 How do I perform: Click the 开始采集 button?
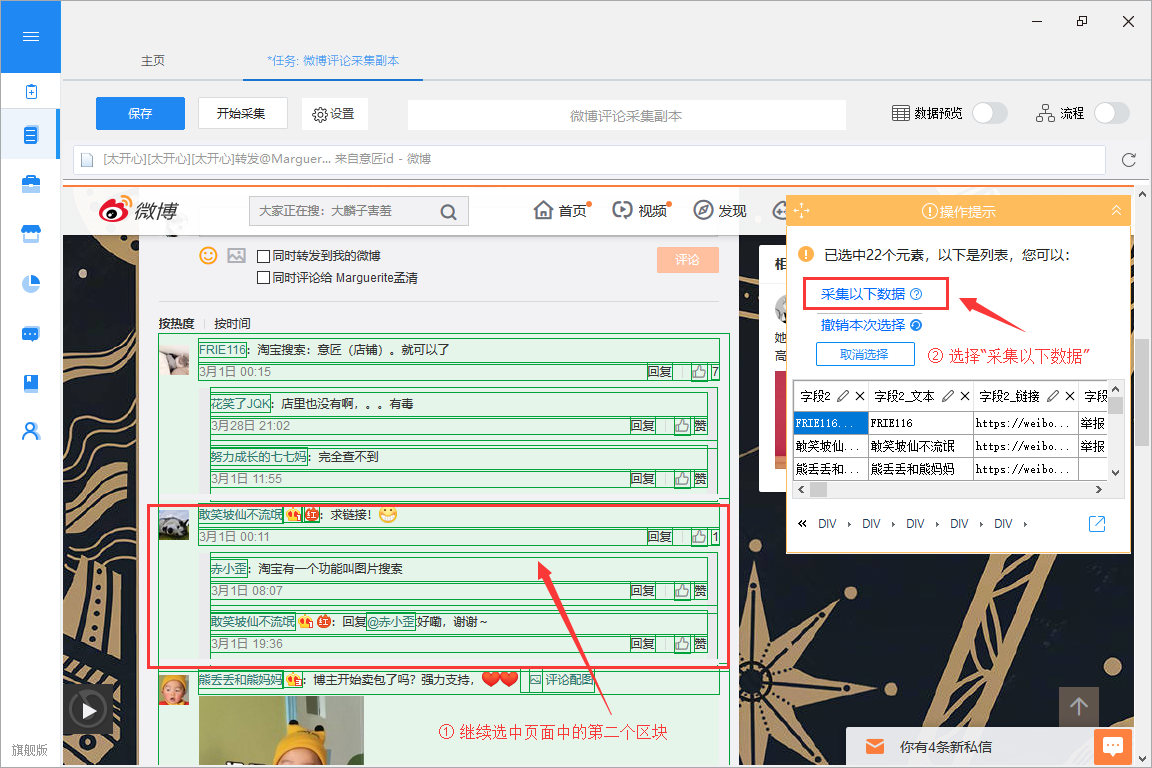(242, 113)
